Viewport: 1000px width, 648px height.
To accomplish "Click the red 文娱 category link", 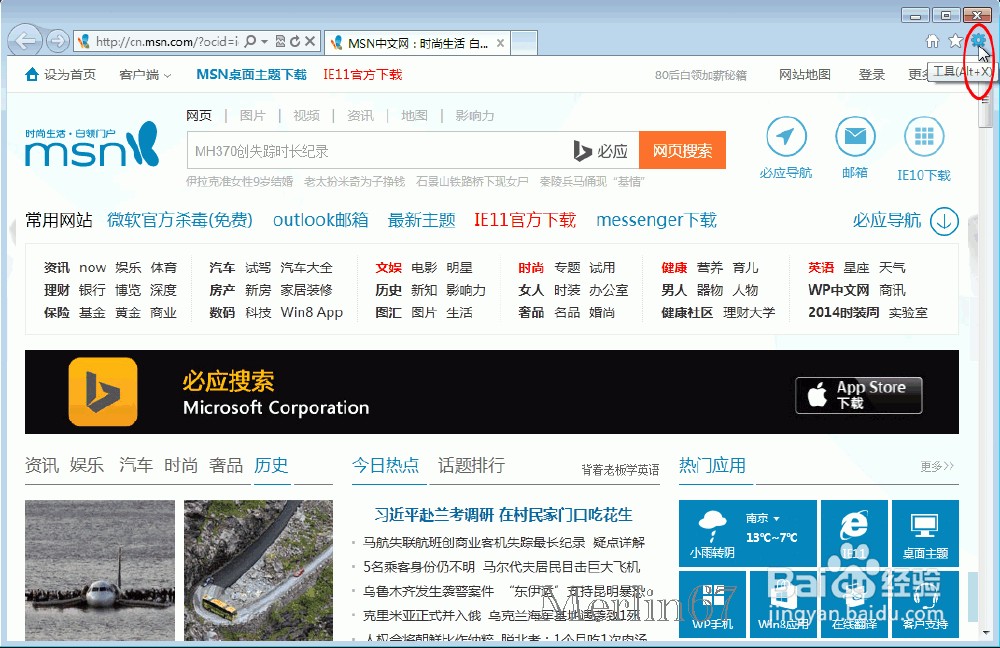I will [388, 267].
